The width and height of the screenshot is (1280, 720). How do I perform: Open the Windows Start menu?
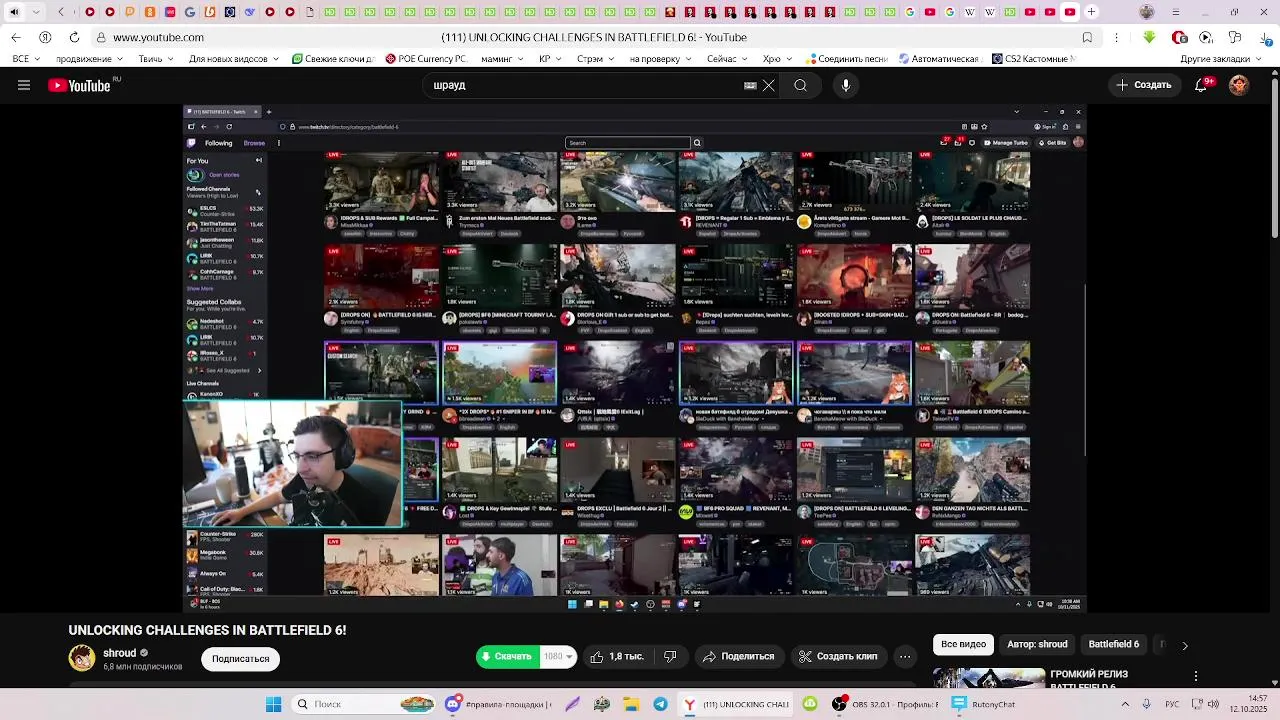(x=273, y=704)
